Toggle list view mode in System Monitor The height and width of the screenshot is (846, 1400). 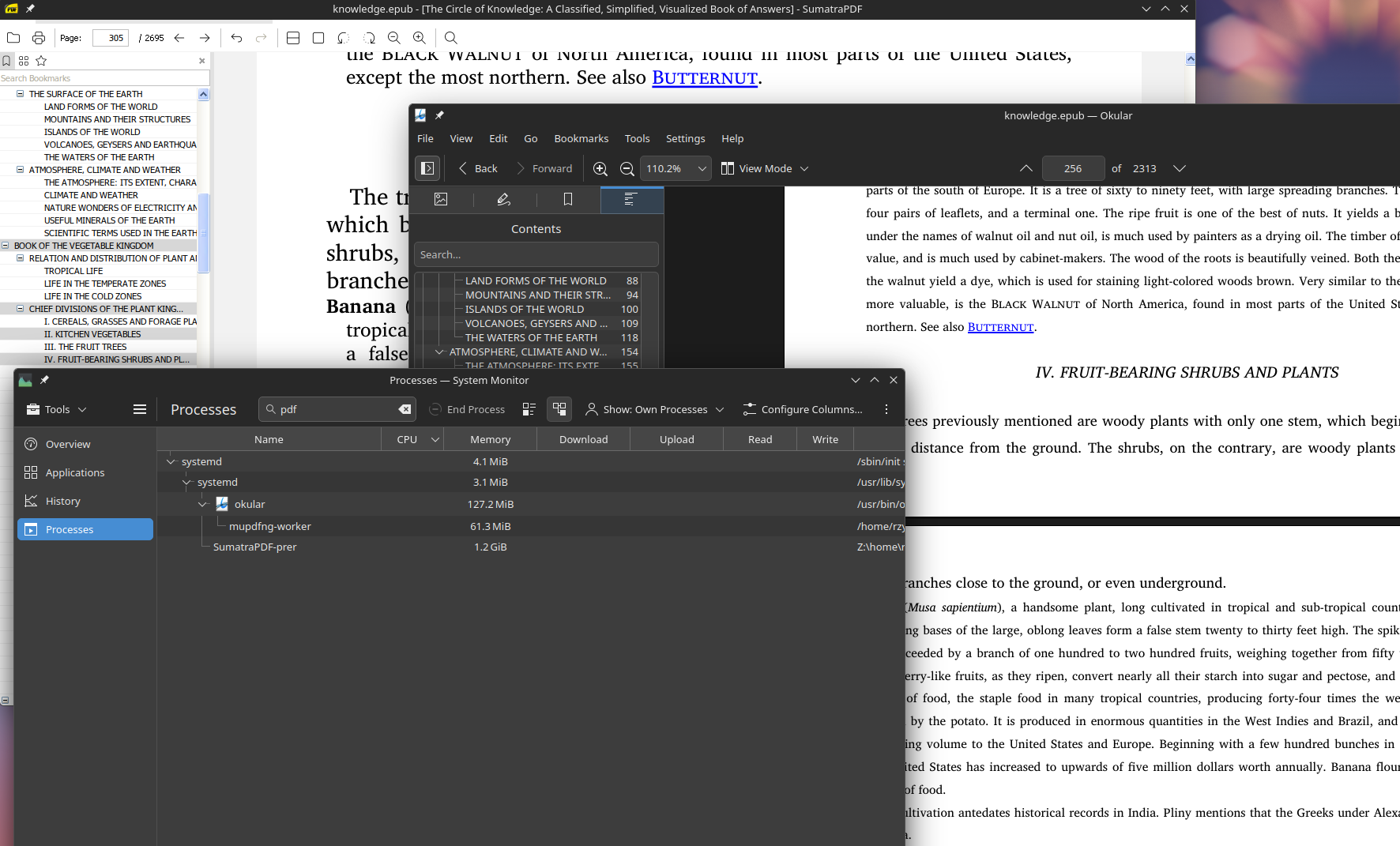tap(529, 409)
